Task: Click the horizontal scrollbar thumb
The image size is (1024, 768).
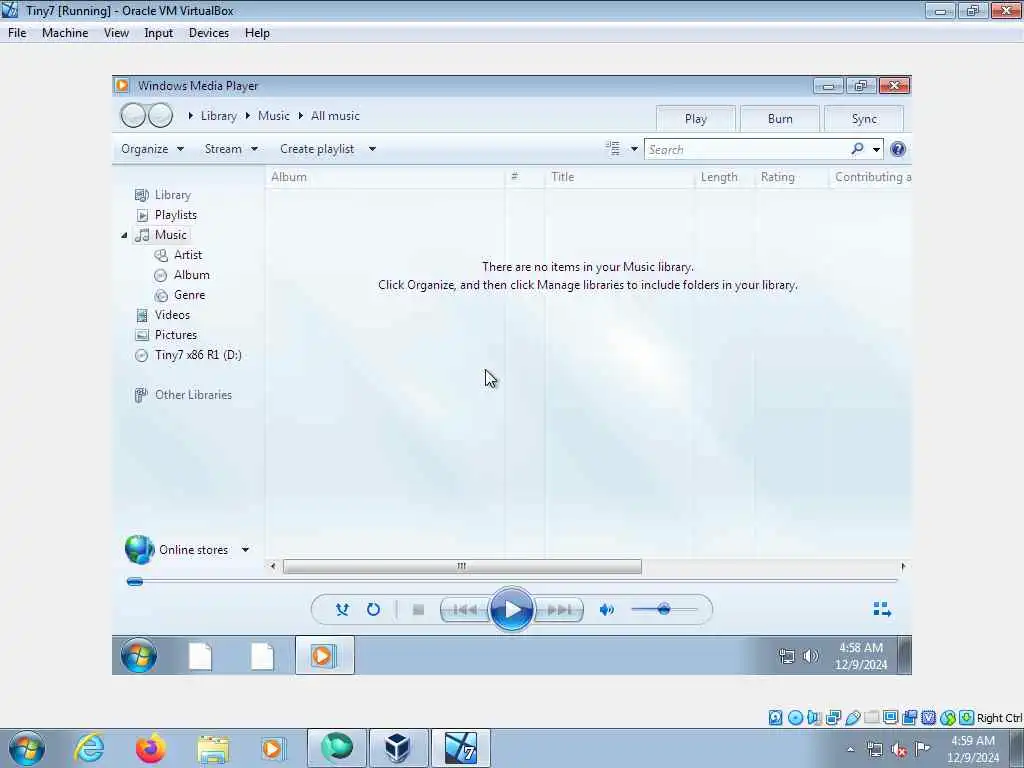Action: click(x=462, y=566)
